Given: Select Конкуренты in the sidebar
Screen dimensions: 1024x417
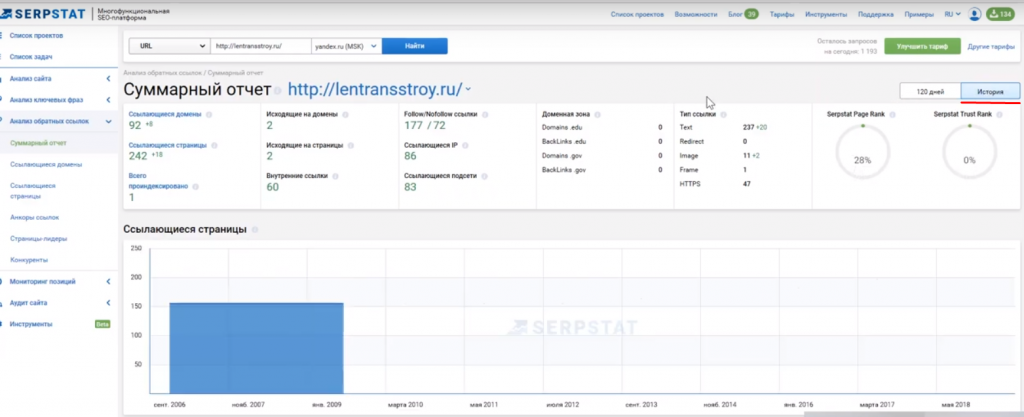Looking at the screenshot, I should [x=29, y=260].
